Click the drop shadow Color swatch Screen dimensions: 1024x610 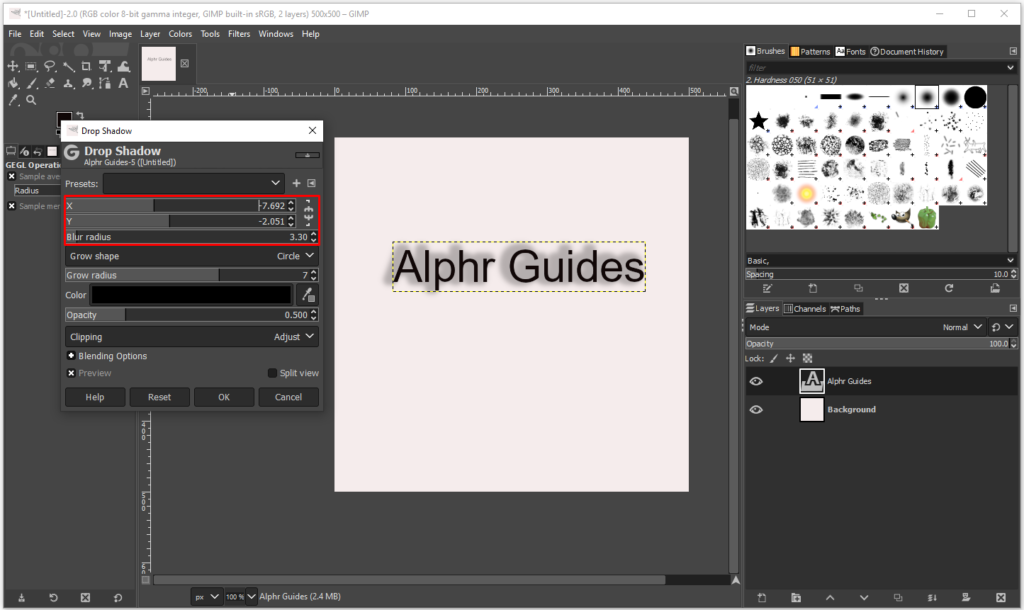tap(190, 294)
